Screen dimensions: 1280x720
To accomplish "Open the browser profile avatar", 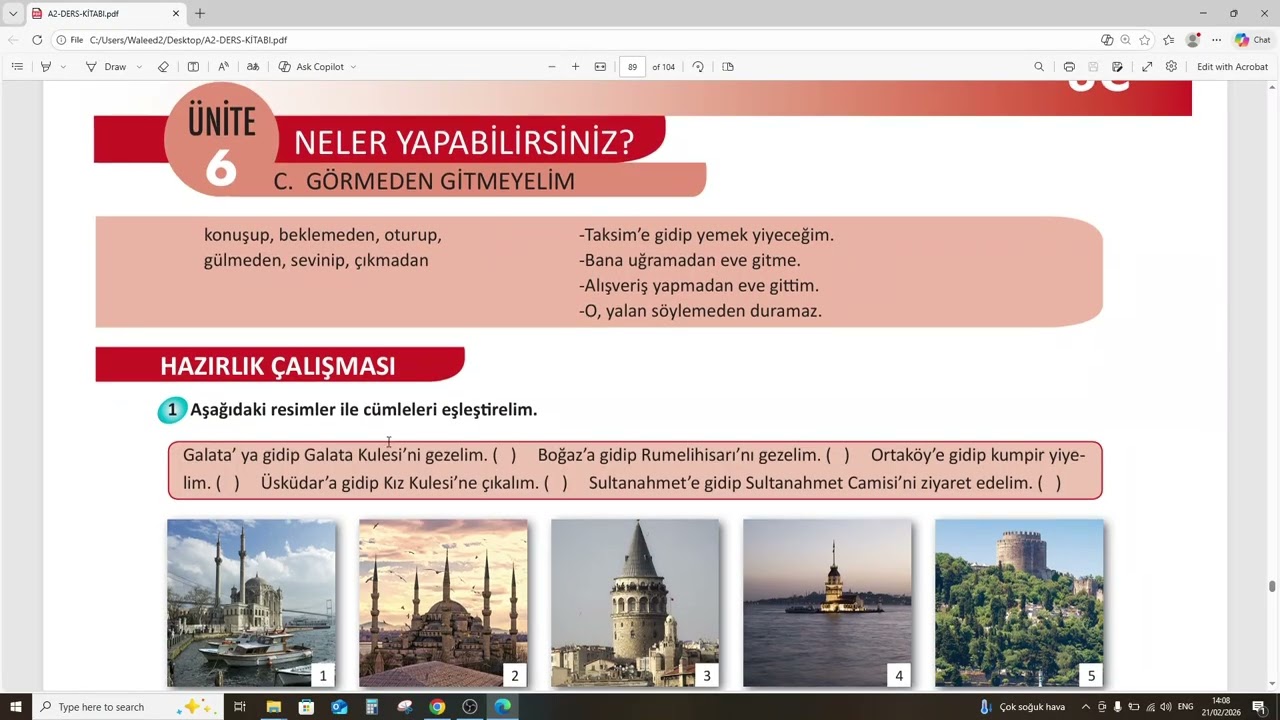I will pyautogui.click(x=1192, y=40).
